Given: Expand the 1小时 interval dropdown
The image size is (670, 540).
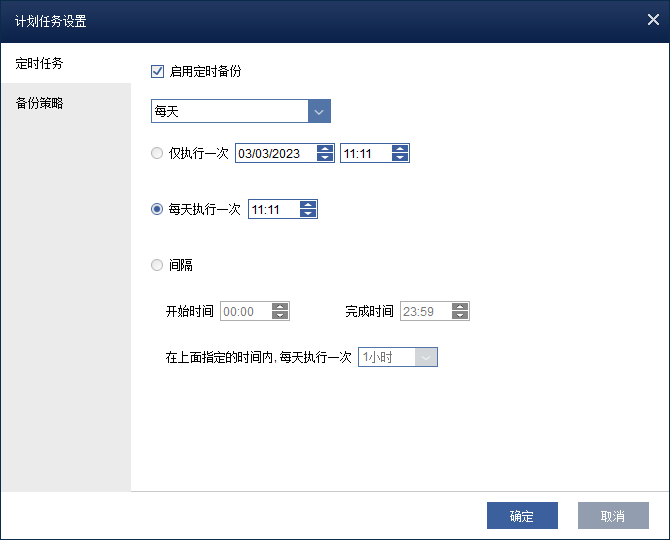Looking at the screenshot, I should click(x=427, y=357).
